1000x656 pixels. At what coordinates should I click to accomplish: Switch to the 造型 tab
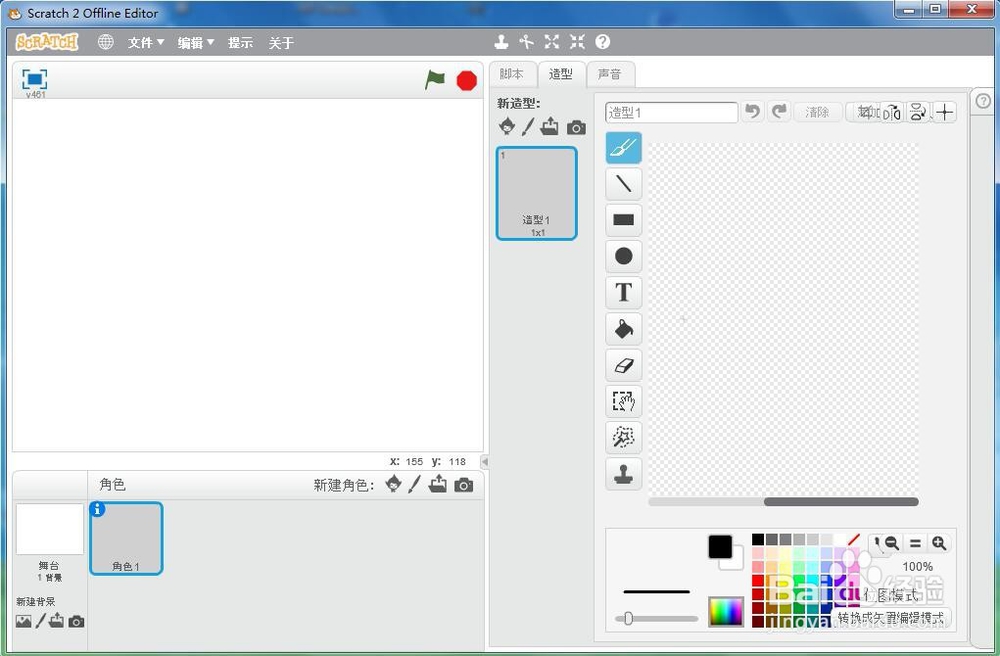[x=561, y=74]
